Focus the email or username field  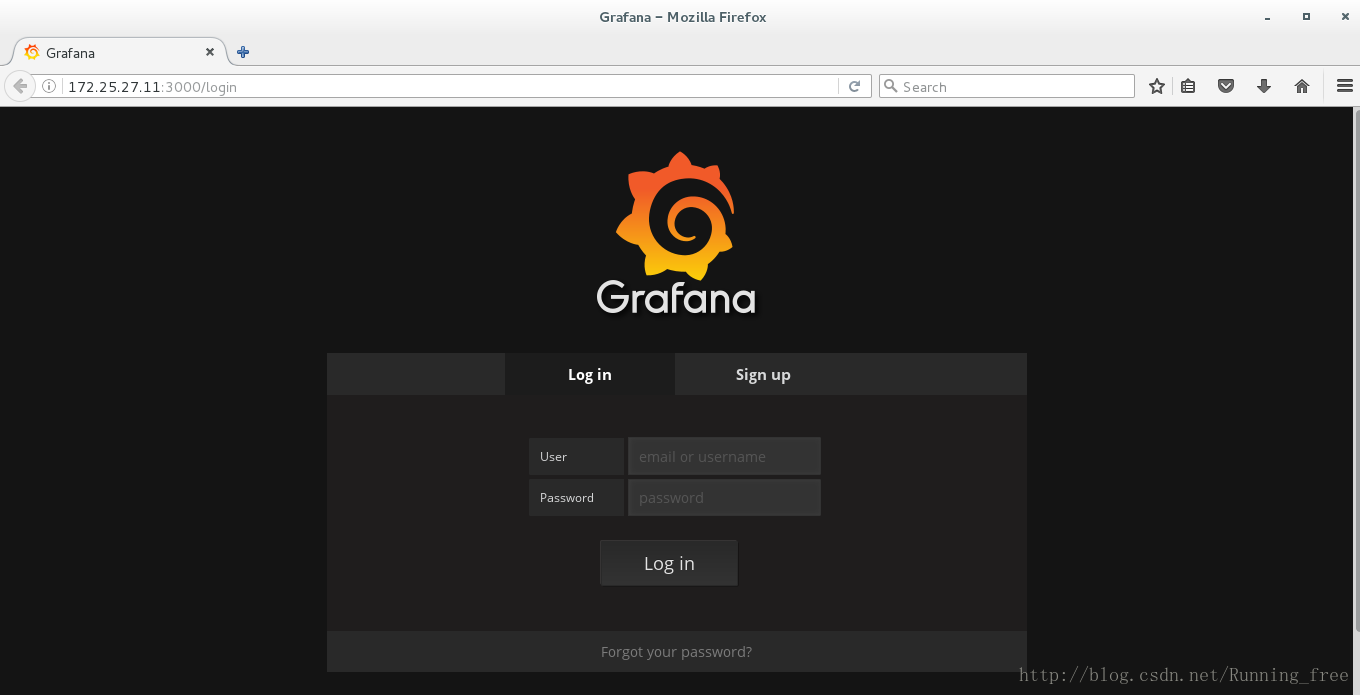724,456
